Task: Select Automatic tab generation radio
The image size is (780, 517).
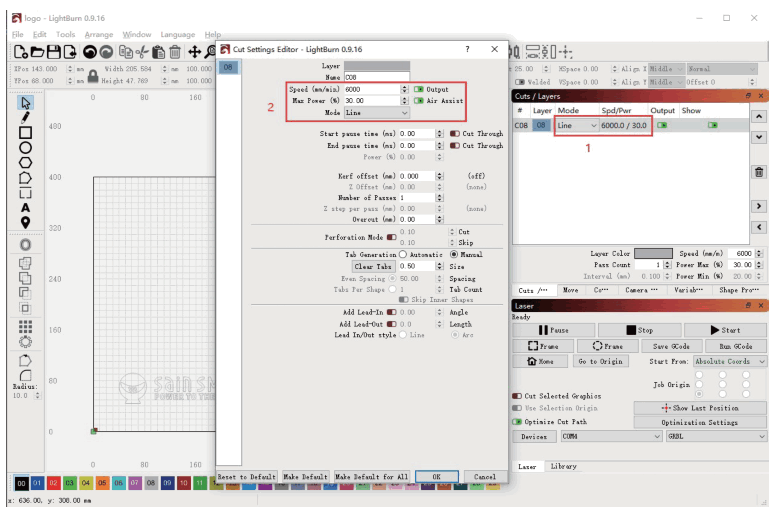Action: pos(402,254)
